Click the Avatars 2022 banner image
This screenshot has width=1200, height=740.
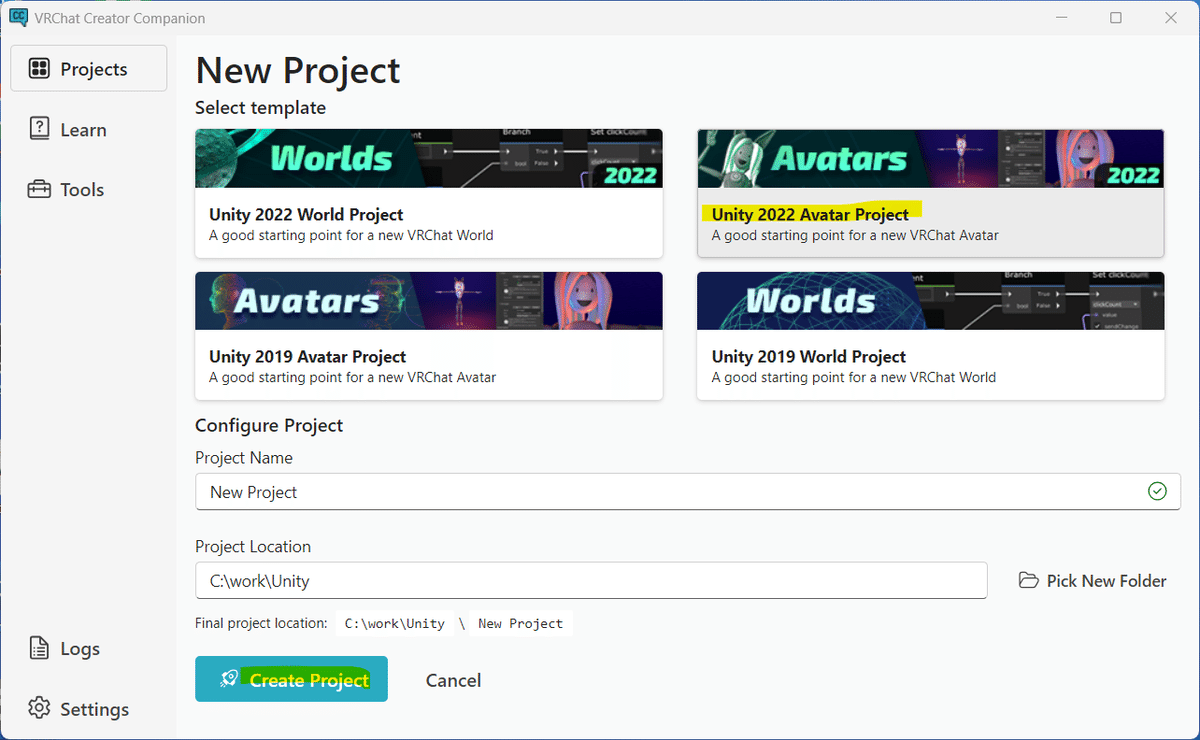click(x=931, y=158)
